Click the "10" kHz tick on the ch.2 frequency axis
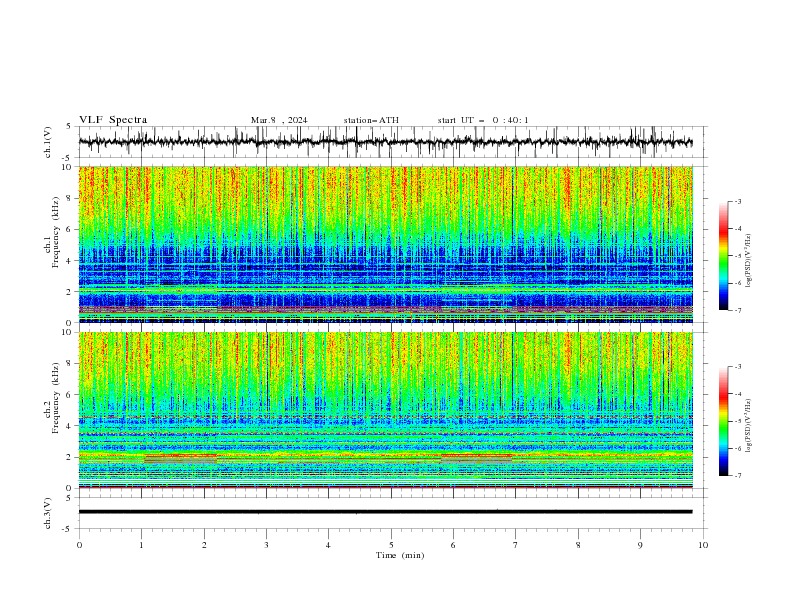The height and width of the screenshot is (612, 792). (x=68, y=332)
